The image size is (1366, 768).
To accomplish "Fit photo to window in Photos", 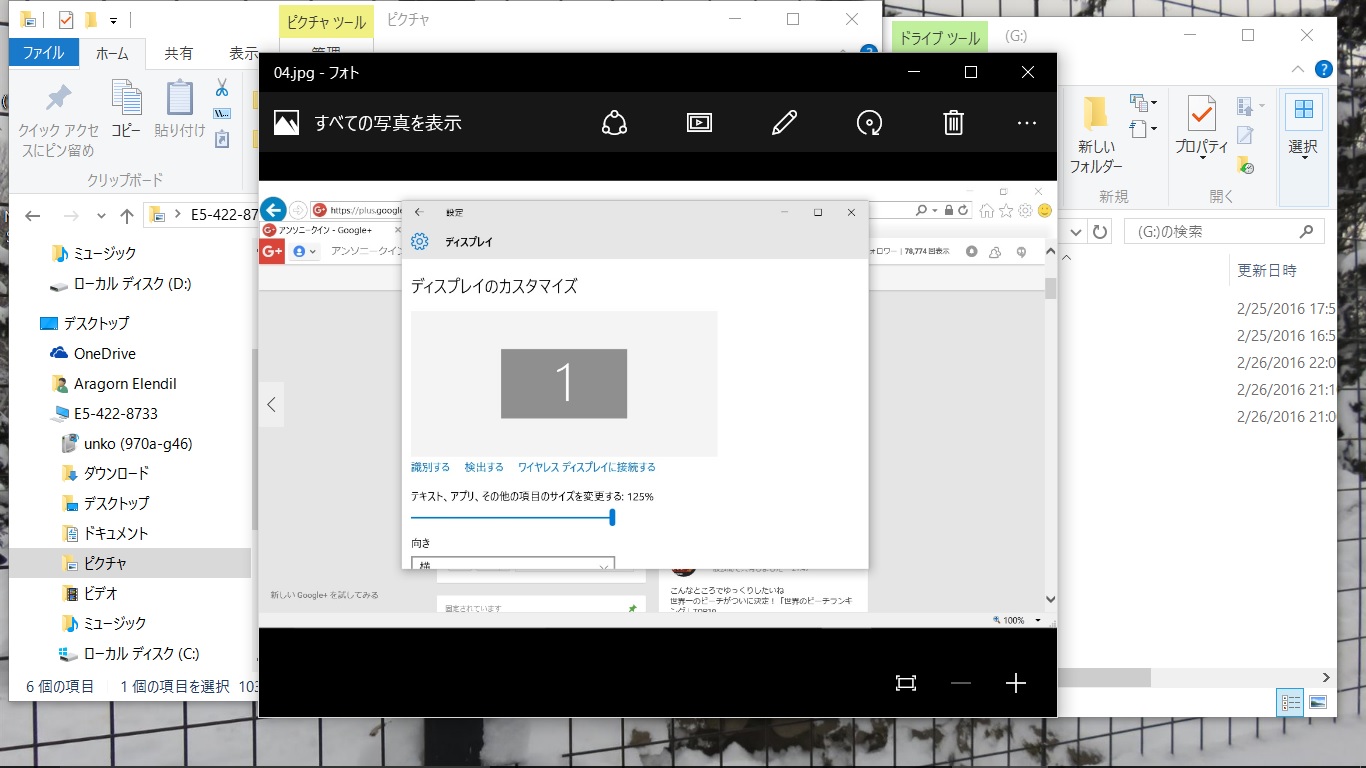I will click(906, 683).
